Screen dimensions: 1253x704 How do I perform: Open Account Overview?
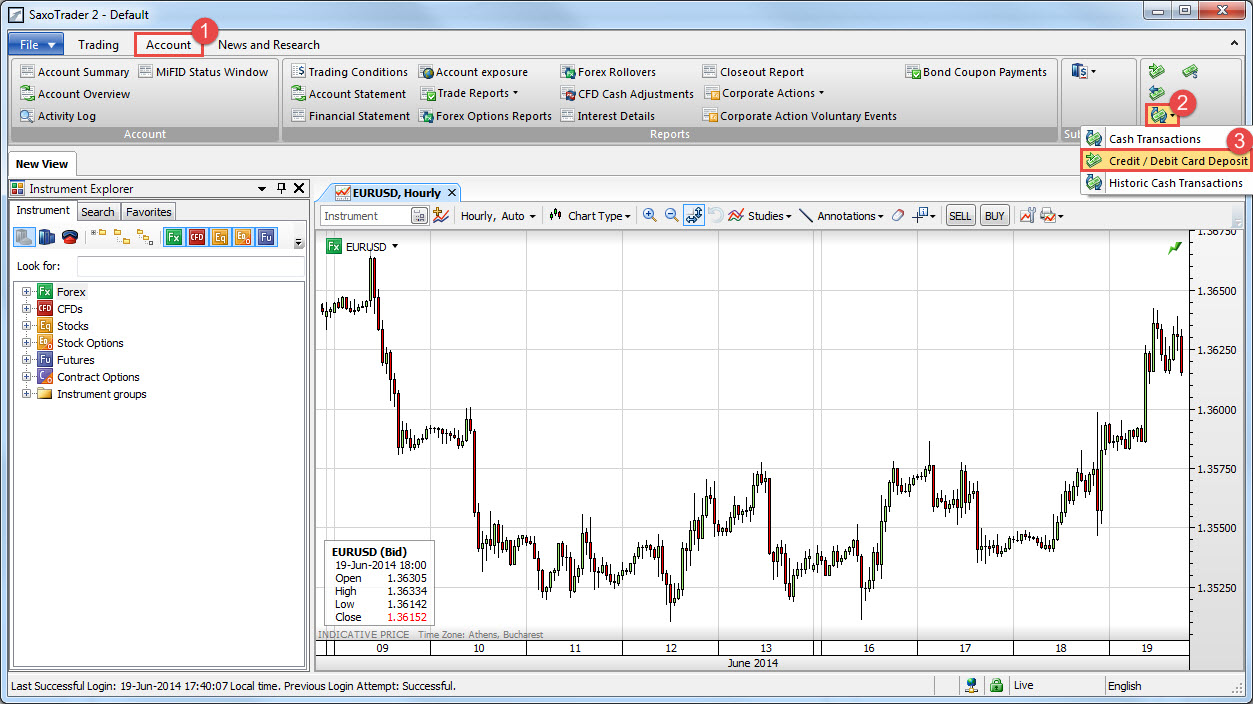pyautogui.click(x=75, y=94)
